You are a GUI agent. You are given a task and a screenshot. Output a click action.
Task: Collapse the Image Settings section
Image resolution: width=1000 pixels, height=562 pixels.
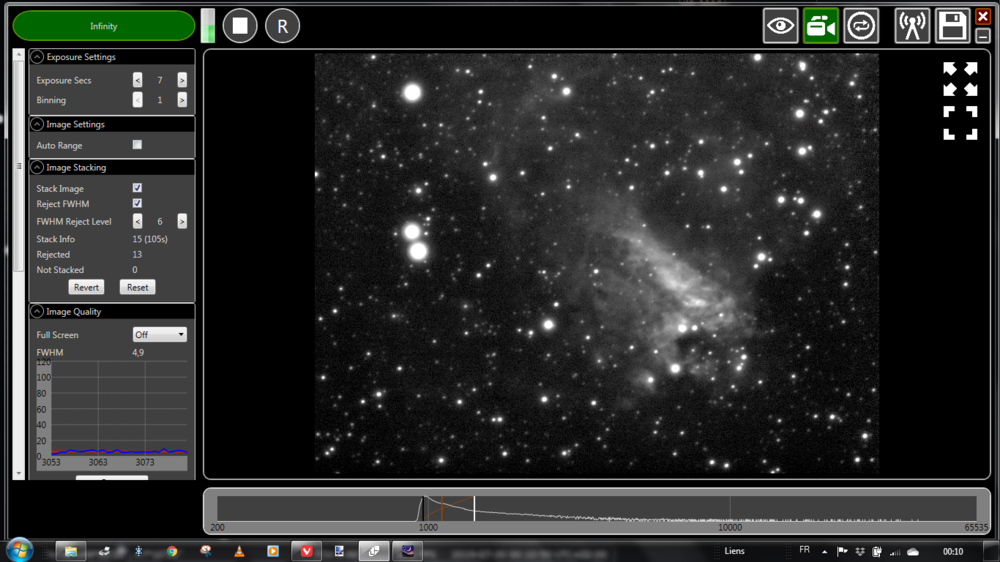coord(37,124)
